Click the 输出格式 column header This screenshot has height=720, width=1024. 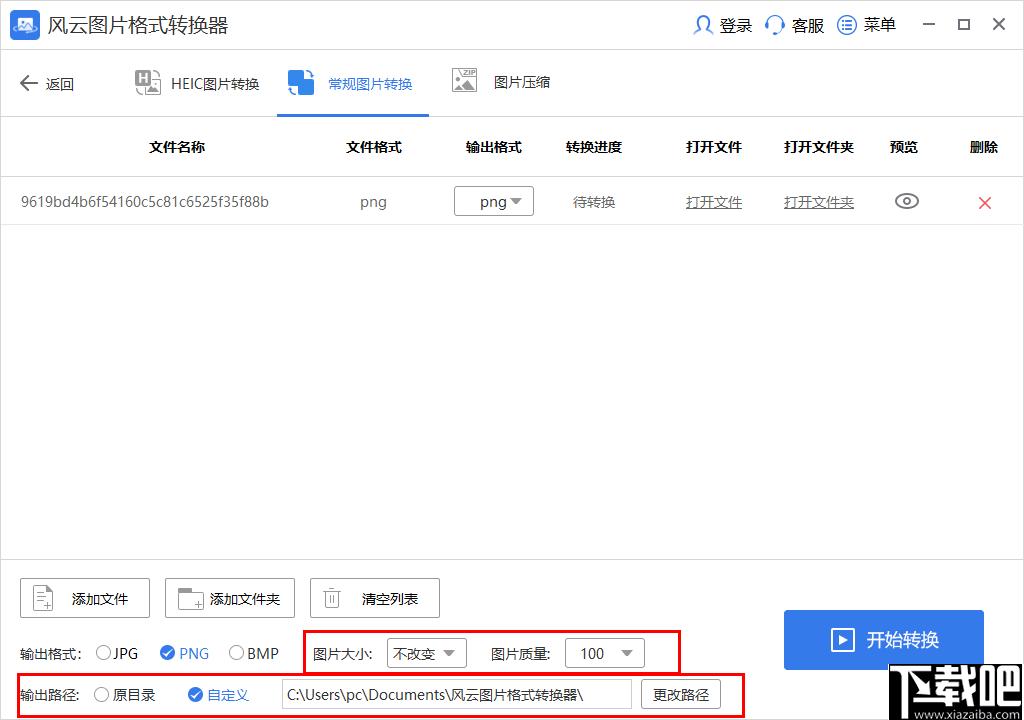tap(494, 147)
